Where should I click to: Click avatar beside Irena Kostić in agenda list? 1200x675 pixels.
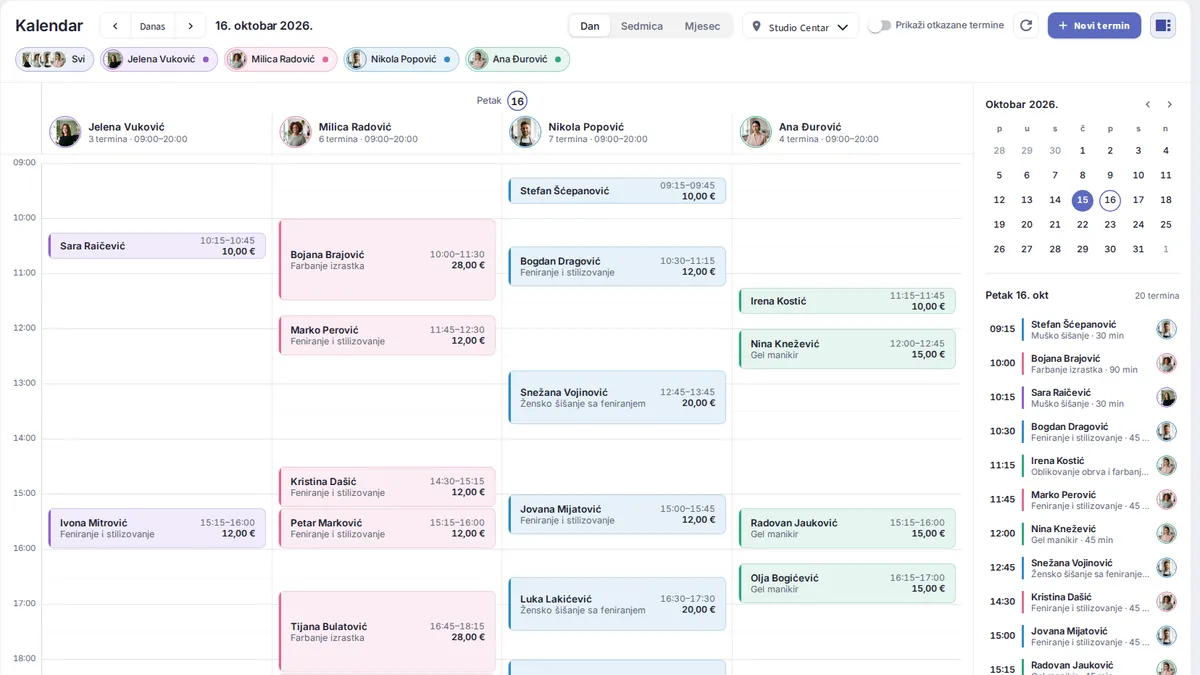pos(1166,465)
